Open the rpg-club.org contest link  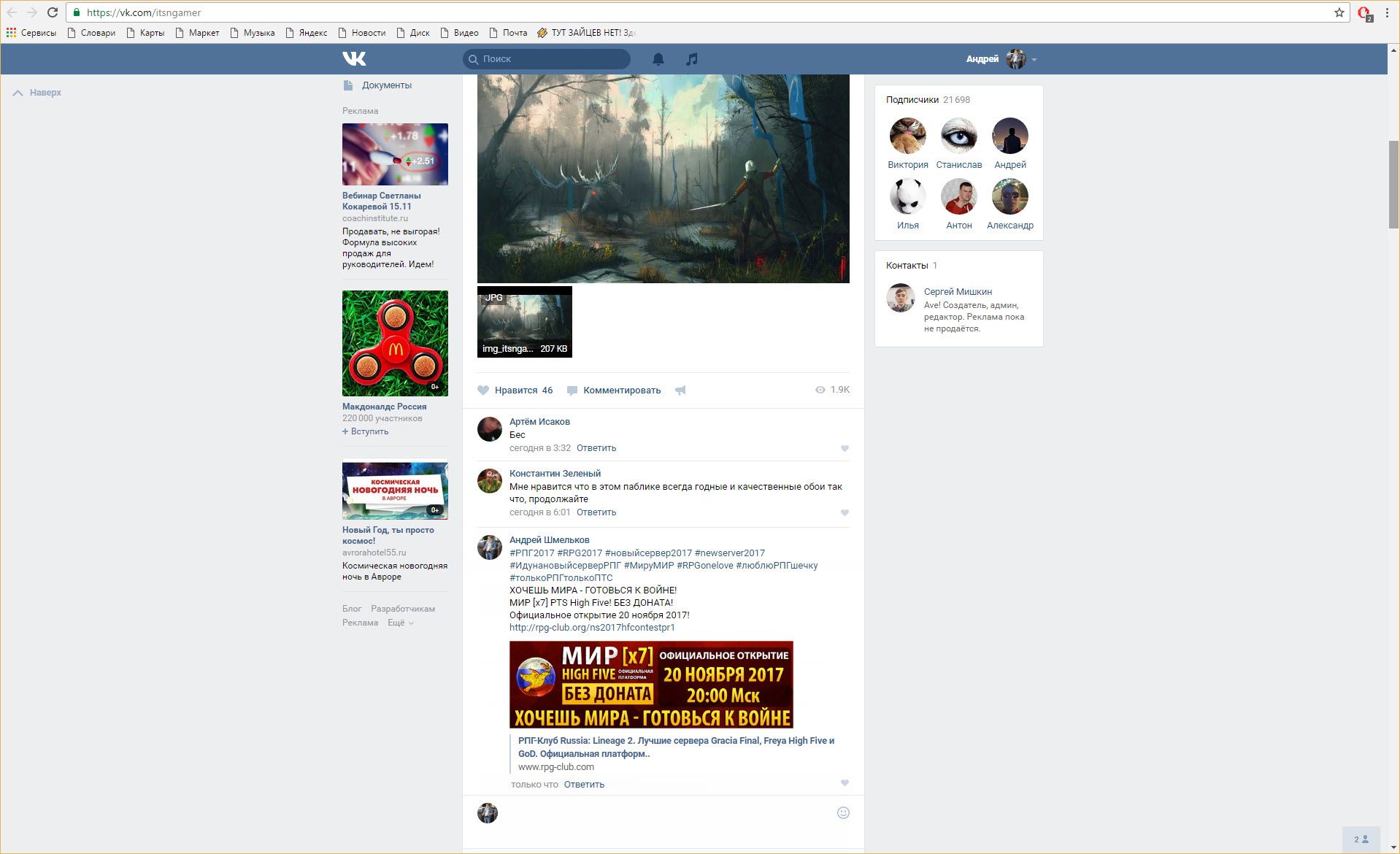coord(592,628)
